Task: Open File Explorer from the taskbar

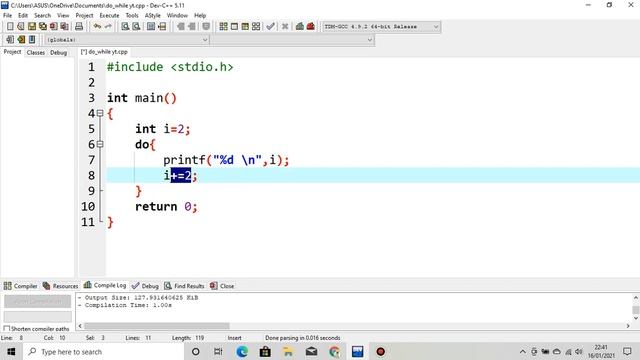Action: point(288,352)
